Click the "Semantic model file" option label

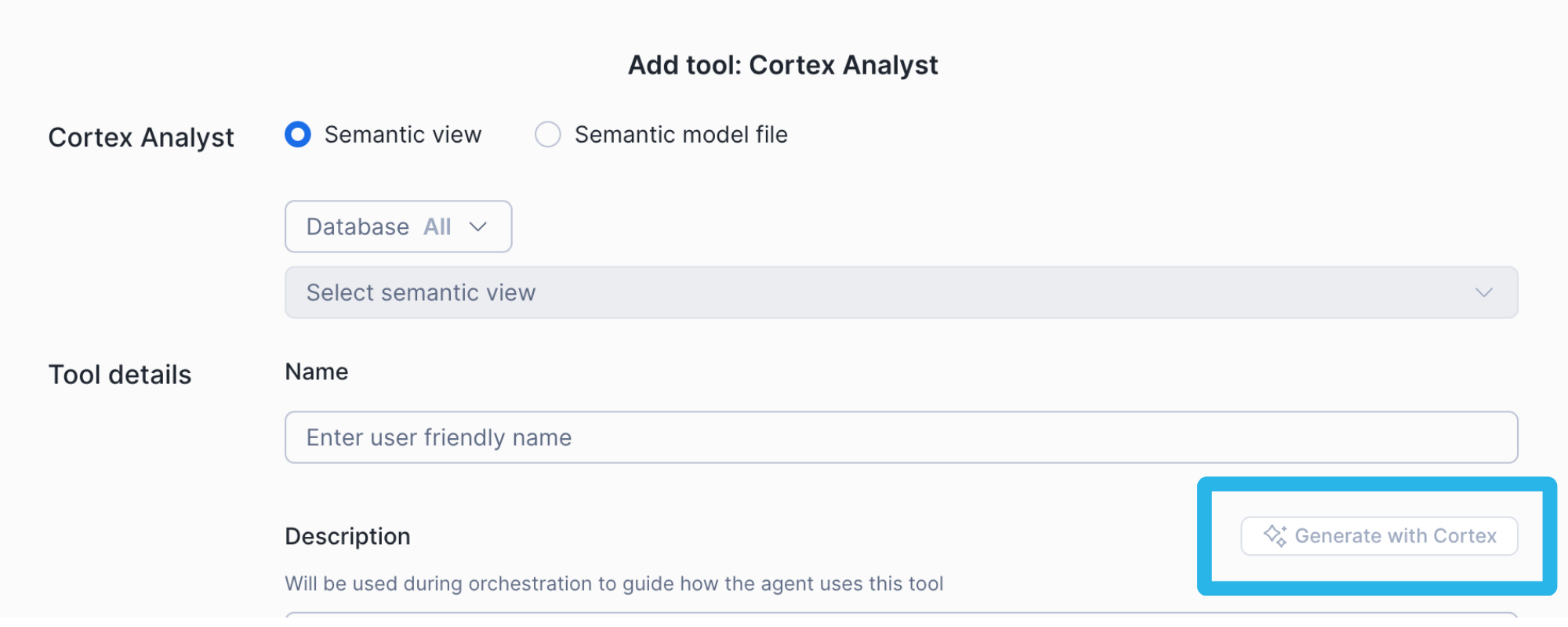pyautogui.click(x=681, y=135)
